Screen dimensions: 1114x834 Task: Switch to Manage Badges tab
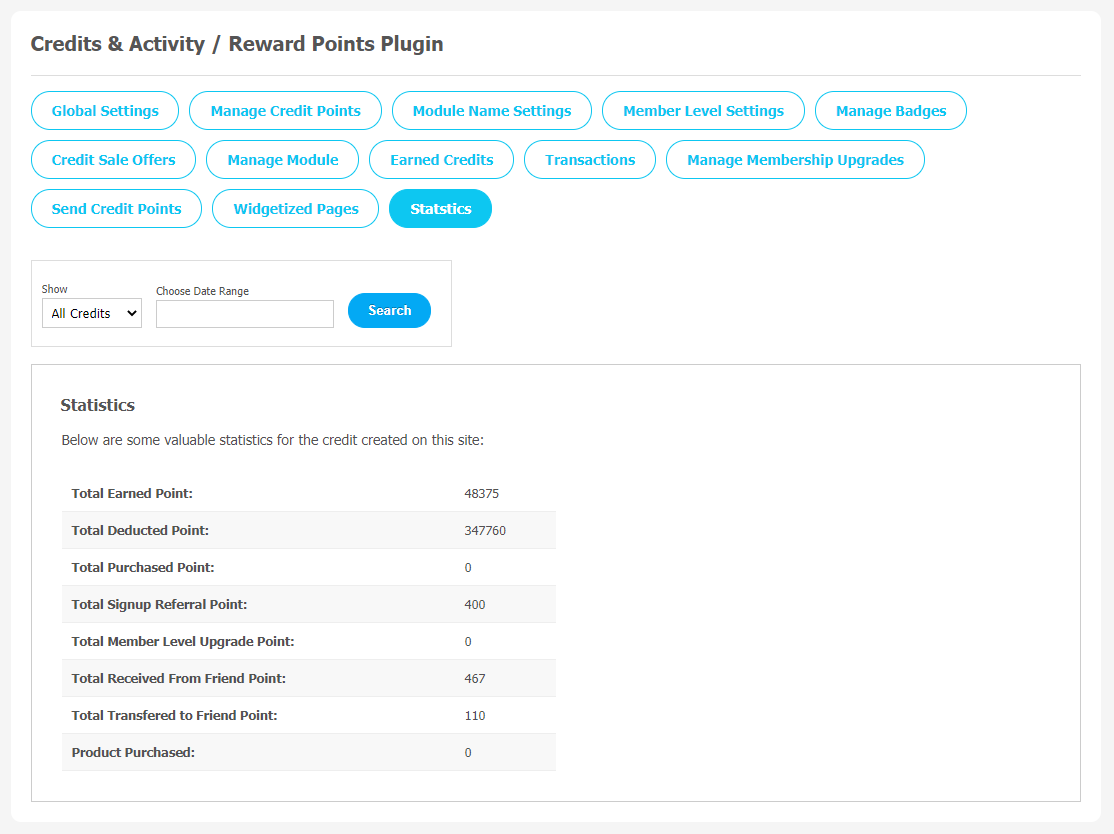click(x=891, y=111)
